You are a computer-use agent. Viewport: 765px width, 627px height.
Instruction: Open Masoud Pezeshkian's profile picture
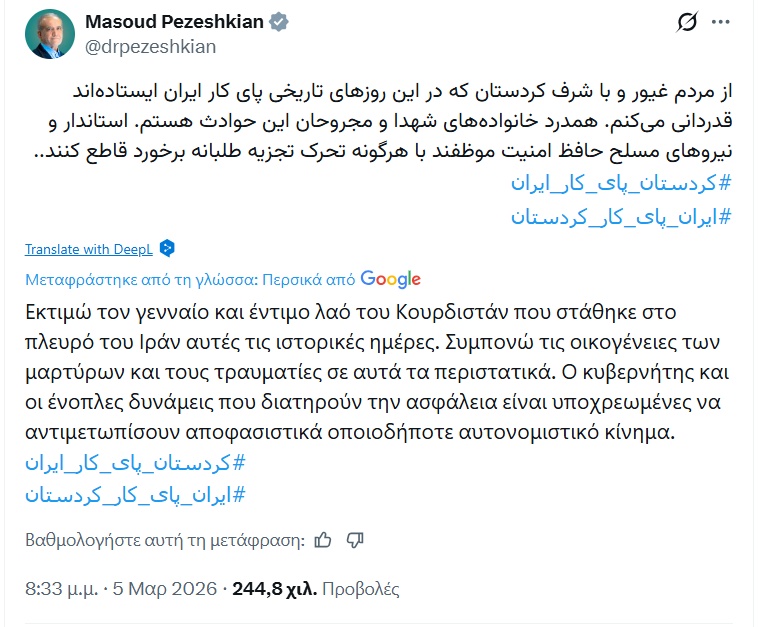(x=48, y=33)
